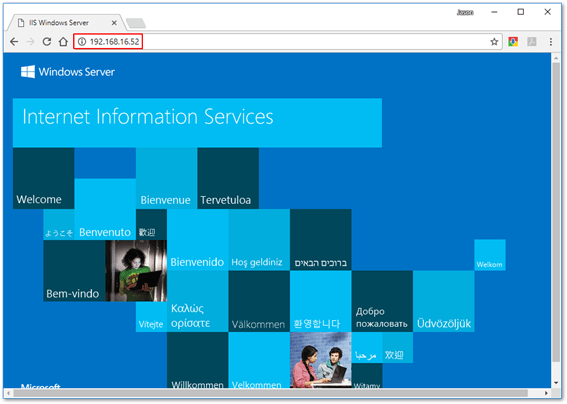Screen dimensions: 567x404
Task: Click the Korean welcome tile
Action: (320, 301)
